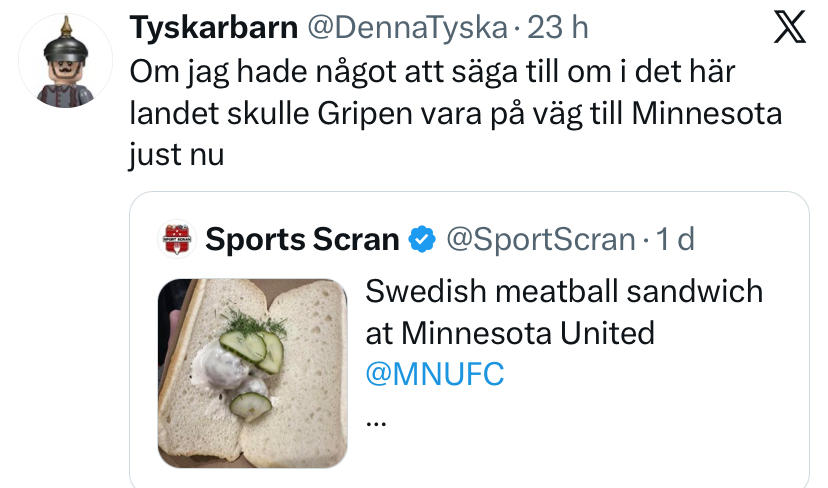Open the @MNUFC mention link
This screenshot has width=828, height=488.
point(435,374)
